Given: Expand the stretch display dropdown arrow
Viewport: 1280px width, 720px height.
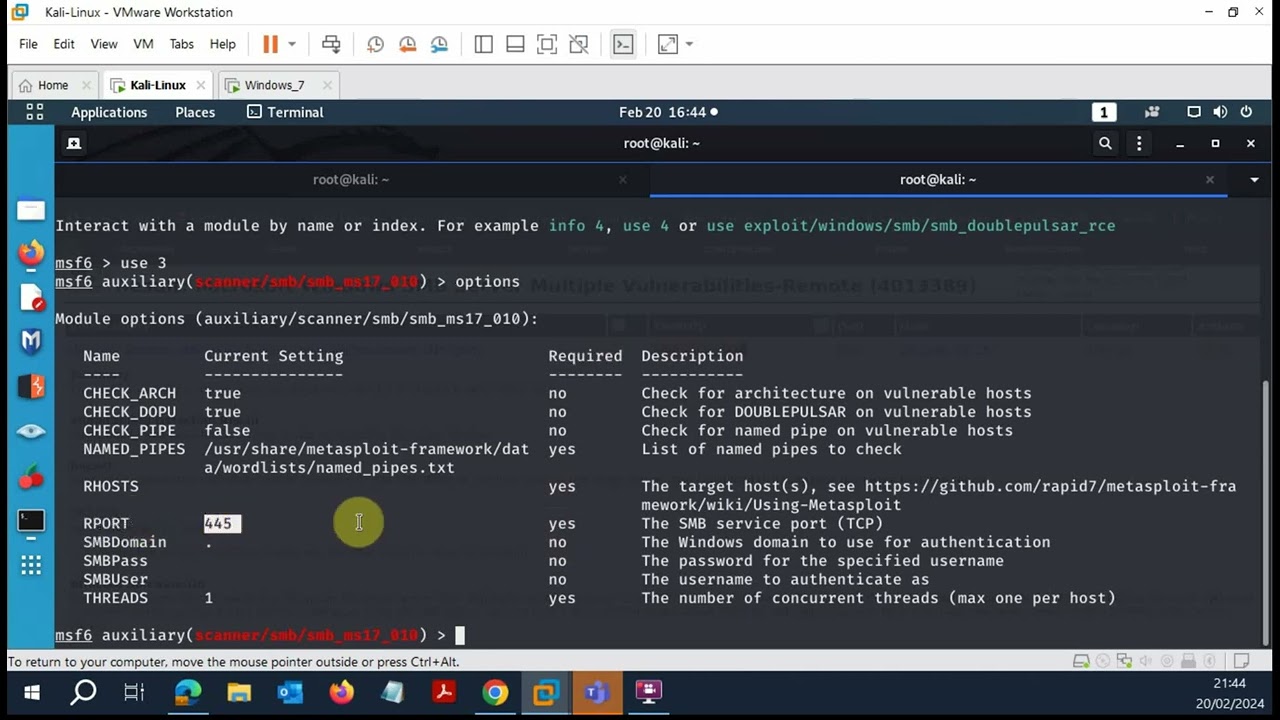Looking at the screenshot, I should (x=689, y=44).
